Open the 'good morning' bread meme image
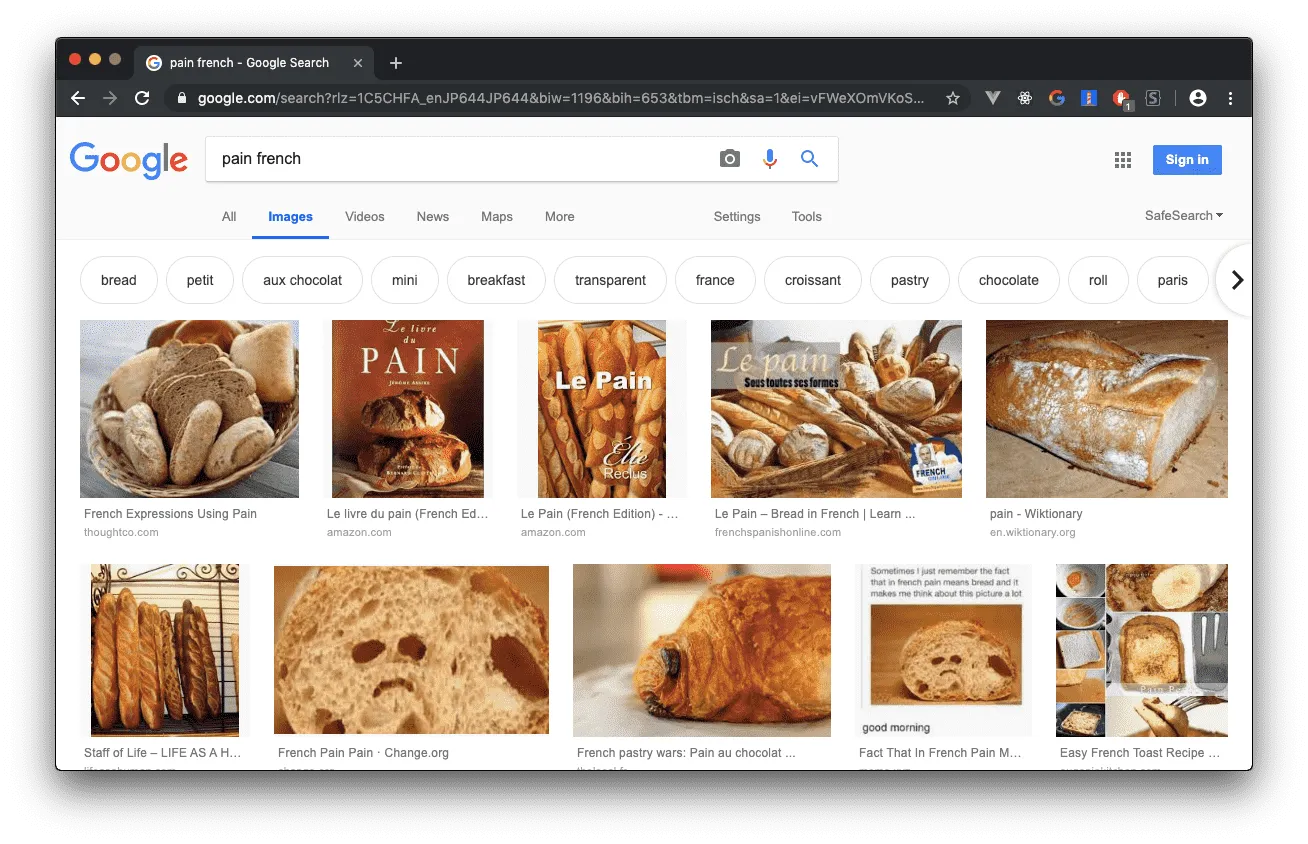The image size is (1308, 844). pos(945,650)
